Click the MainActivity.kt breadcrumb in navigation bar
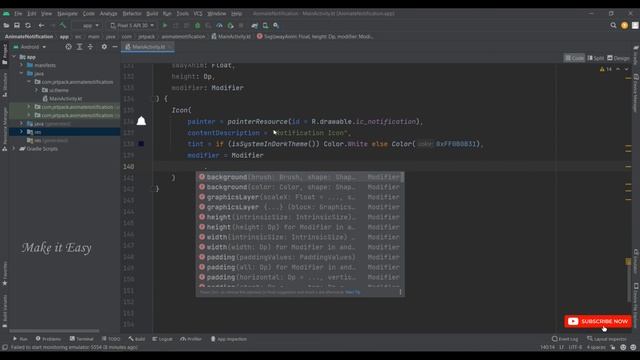The width and height of the screenshot is (640, 360). coord(231,36)
